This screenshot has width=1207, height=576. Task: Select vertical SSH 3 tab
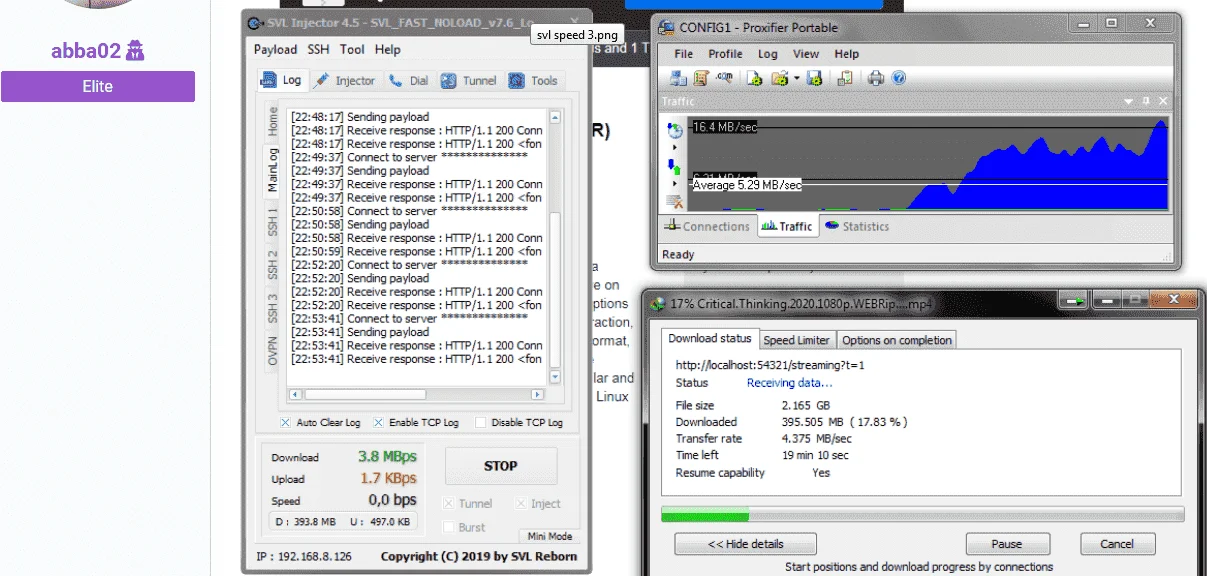[273, 307]
